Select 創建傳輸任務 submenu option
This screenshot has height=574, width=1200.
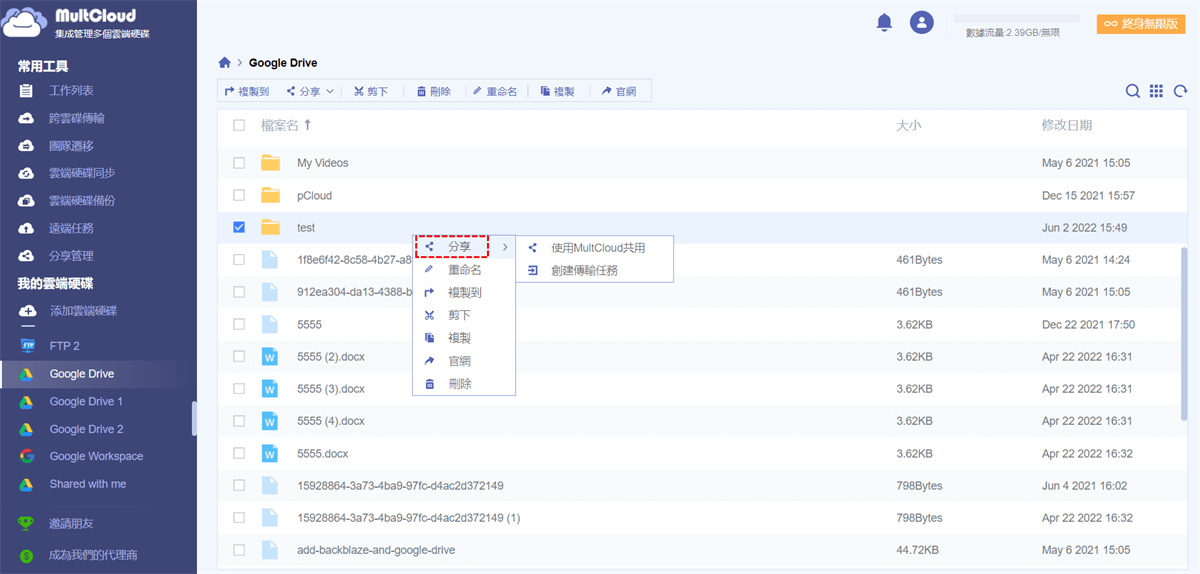[594, 270]
